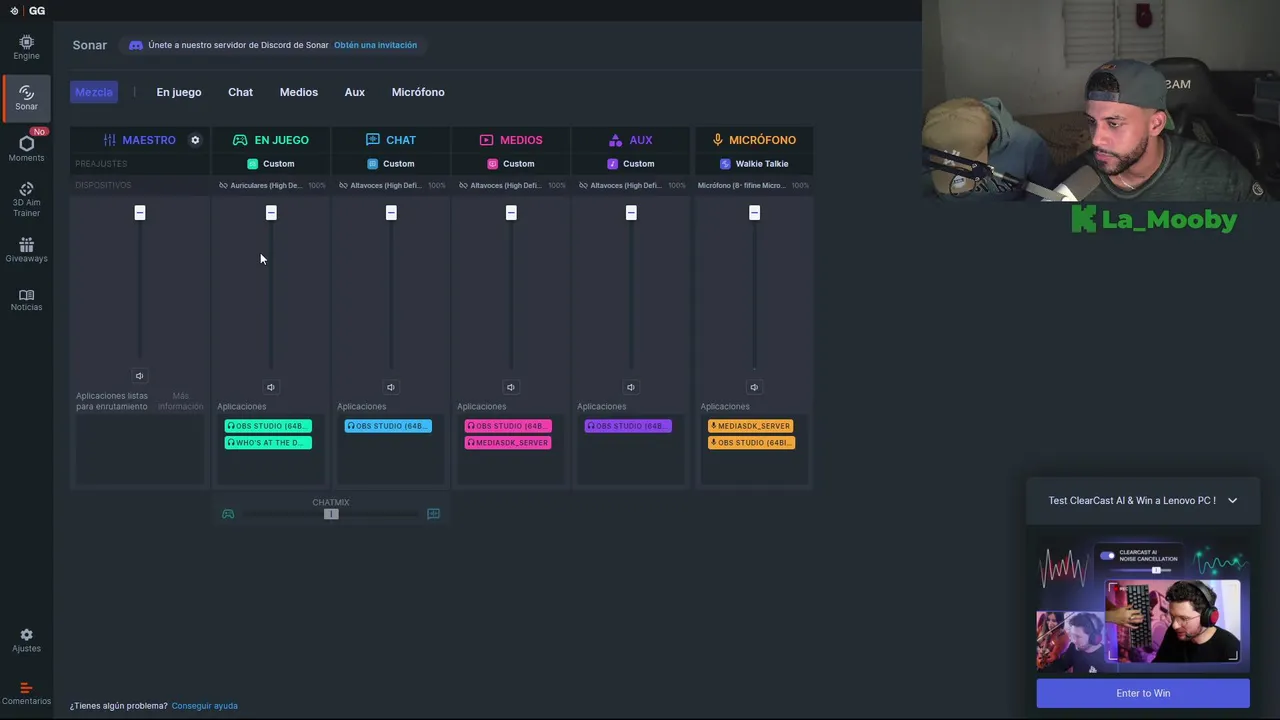Screen dimensions: 1280x720
Task: Select MEDIASDK_SERVER app in Medios
Action: [x=508, y=443]
